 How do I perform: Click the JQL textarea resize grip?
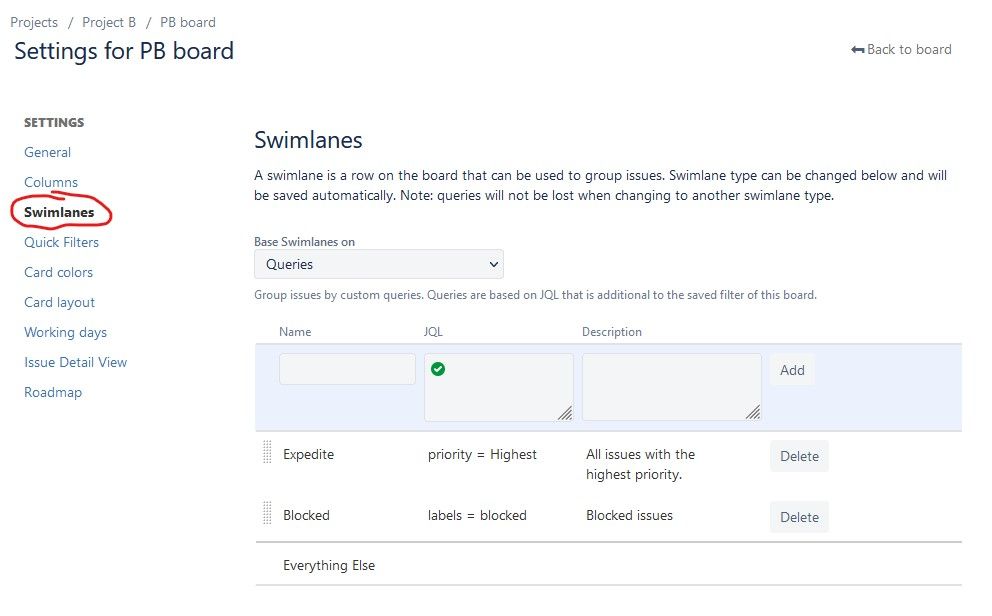(x=565, y=413)
